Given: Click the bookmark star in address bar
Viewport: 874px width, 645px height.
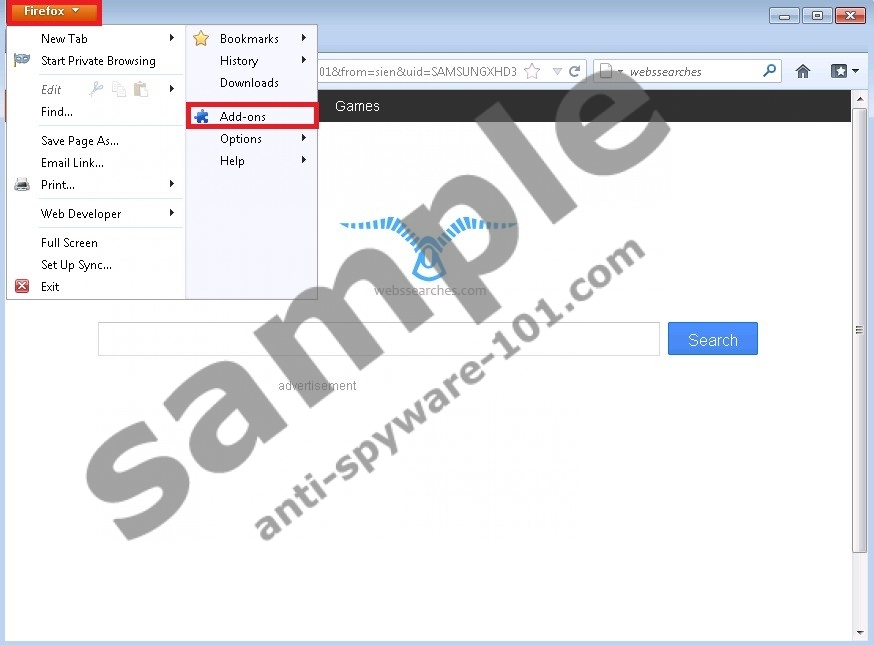Looking at the screenshot, I should click(x=532, y=72).
